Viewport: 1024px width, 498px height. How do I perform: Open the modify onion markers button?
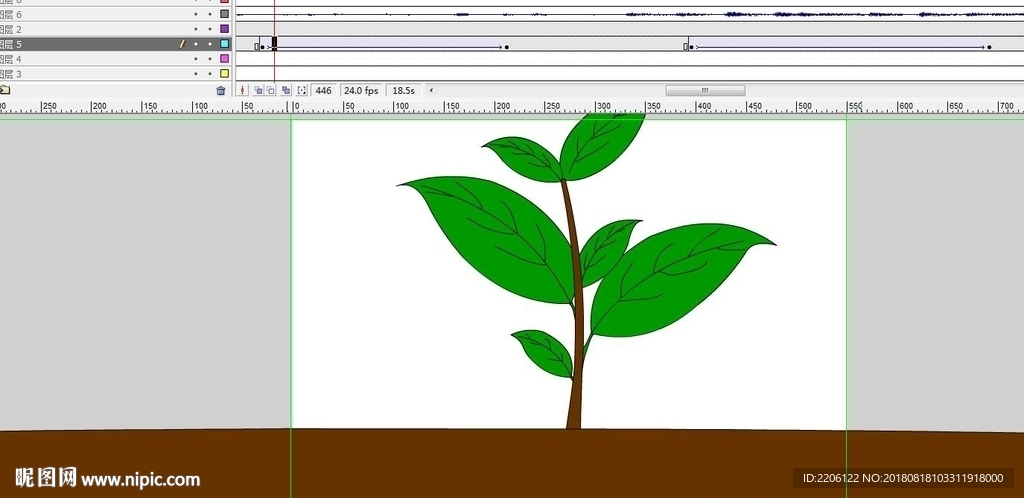(x=302, y=91)
